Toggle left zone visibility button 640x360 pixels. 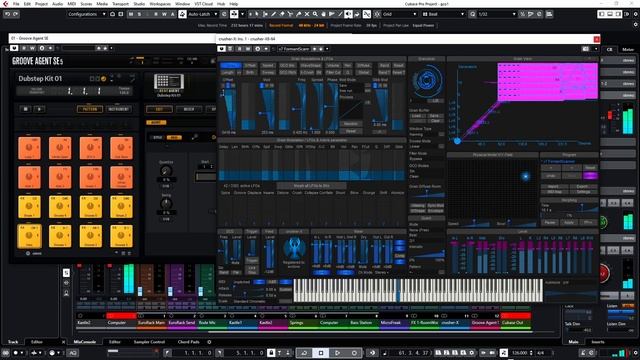(x=602, y=14)
